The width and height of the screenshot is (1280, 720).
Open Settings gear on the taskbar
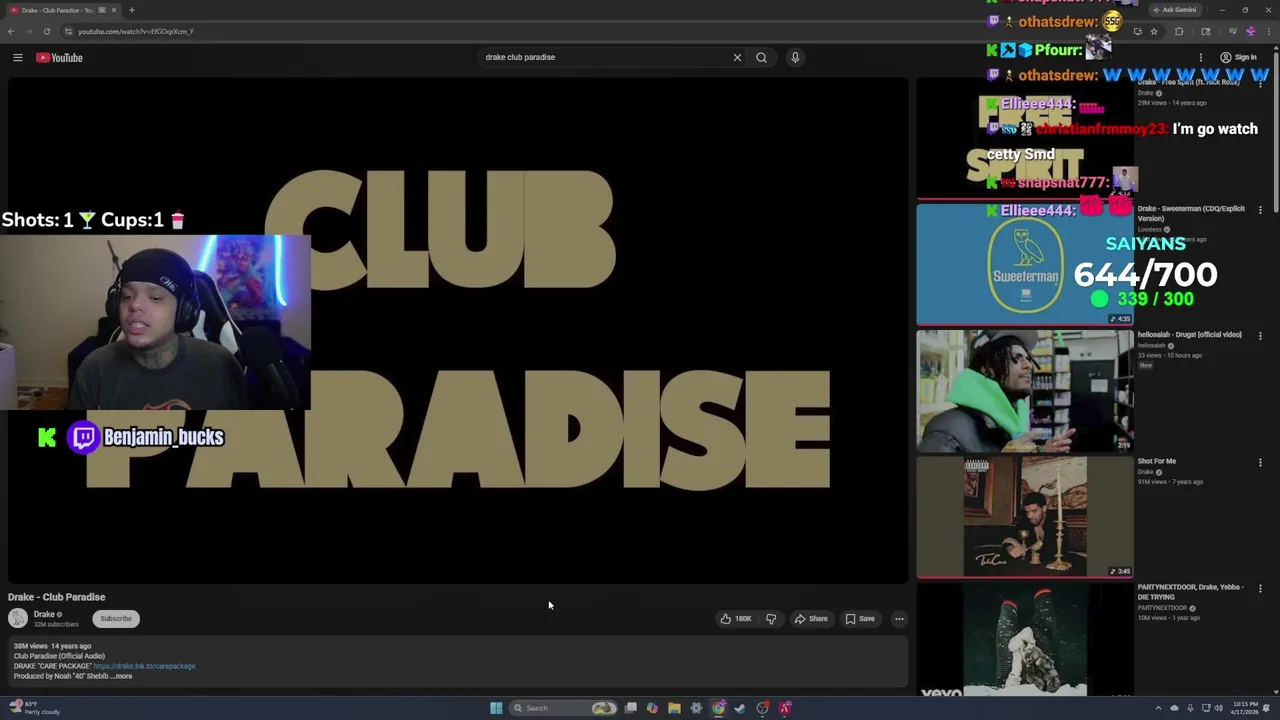click(x=696, y=708)
